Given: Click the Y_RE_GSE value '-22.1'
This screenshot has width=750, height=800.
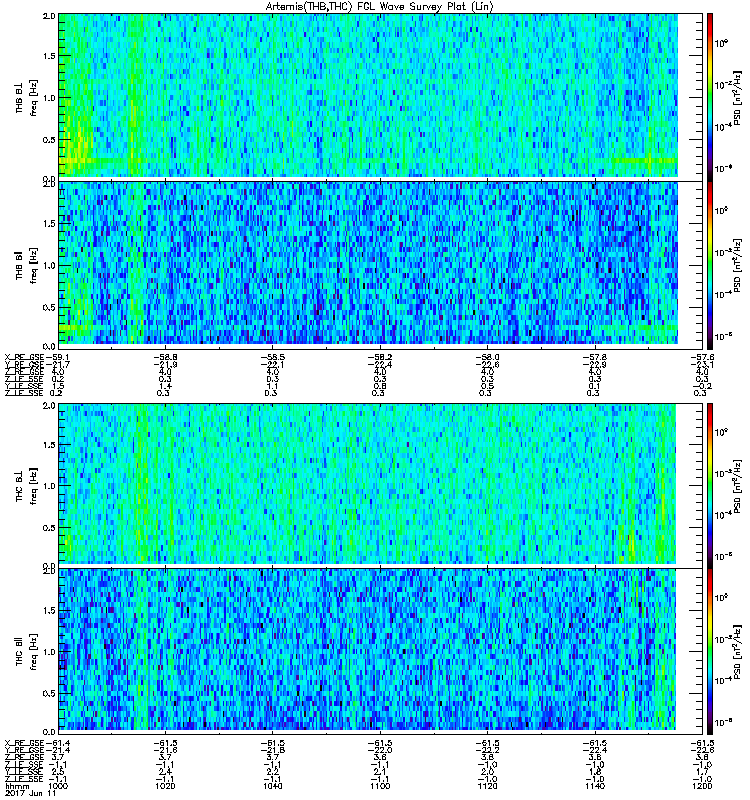Looking at the screenshot, I should click(272, 364).
